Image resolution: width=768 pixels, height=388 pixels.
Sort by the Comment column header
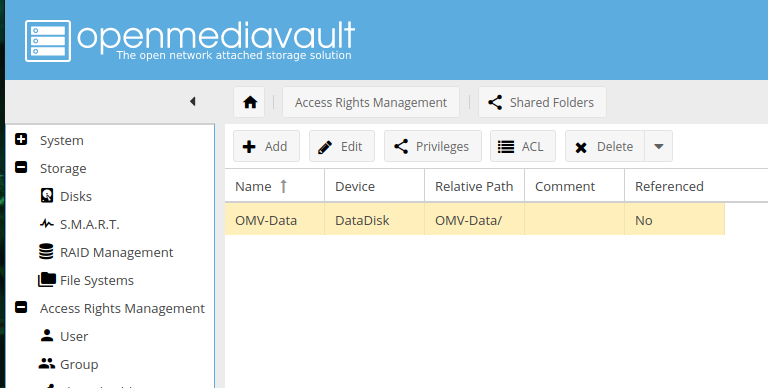[575, 186]
